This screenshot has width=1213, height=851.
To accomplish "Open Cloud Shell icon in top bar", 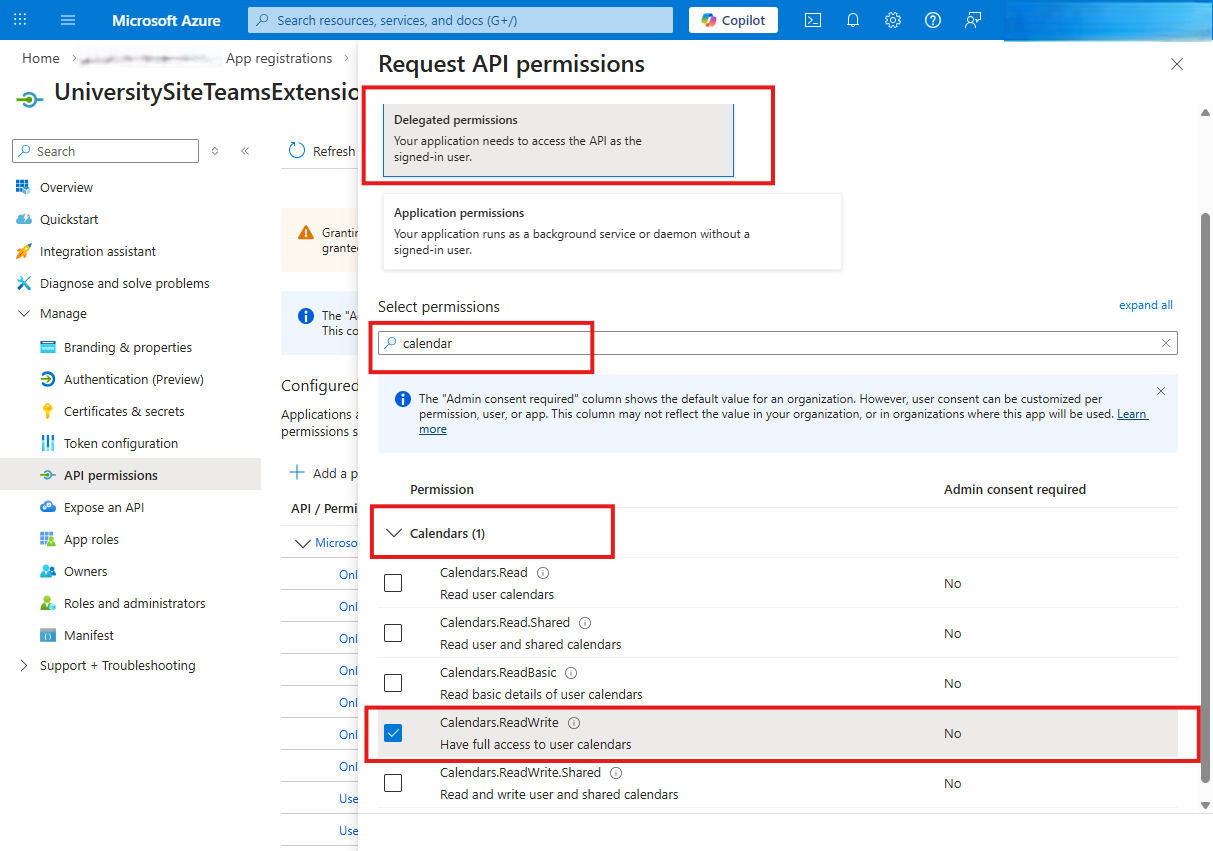I will point(813,20).
